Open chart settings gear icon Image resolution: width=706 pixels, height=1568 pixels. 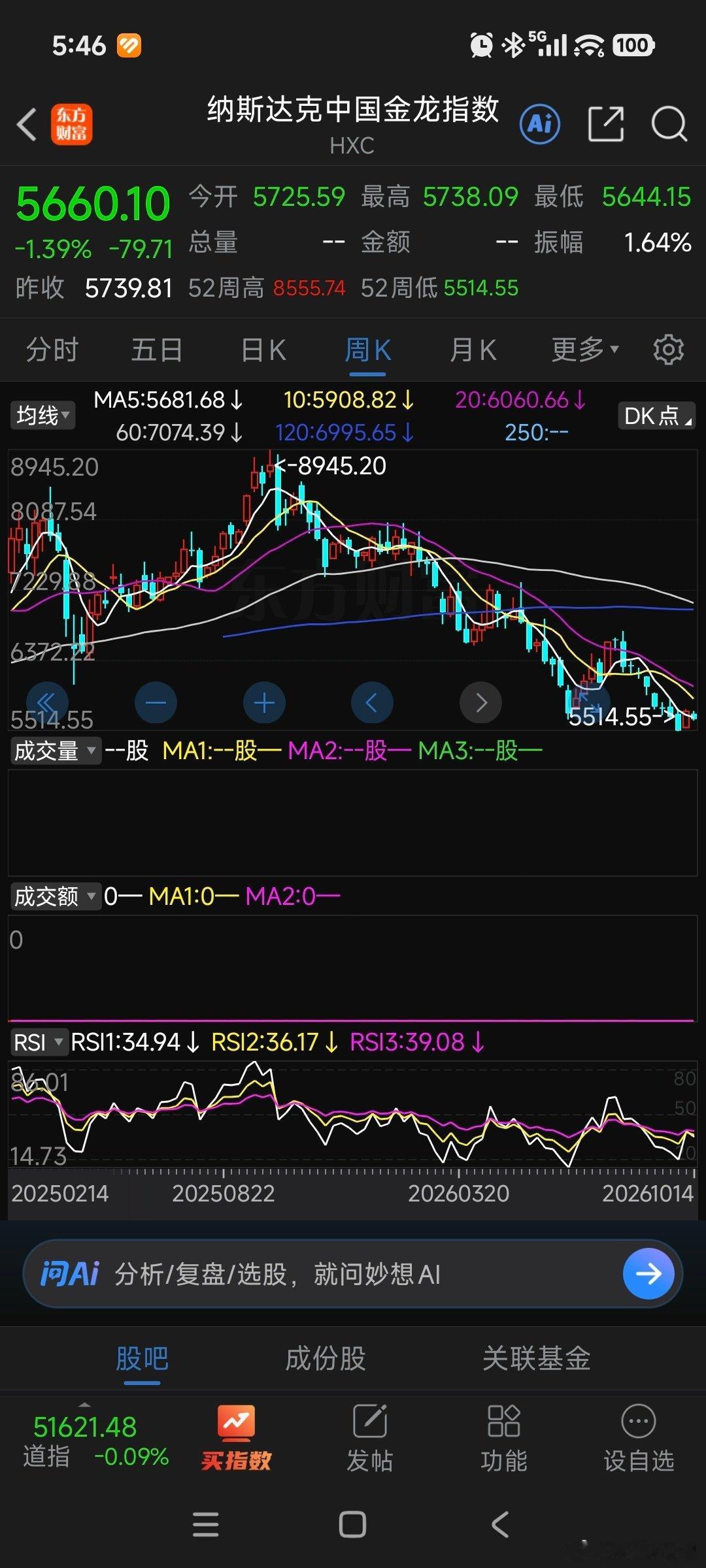(x=668, y=350)
